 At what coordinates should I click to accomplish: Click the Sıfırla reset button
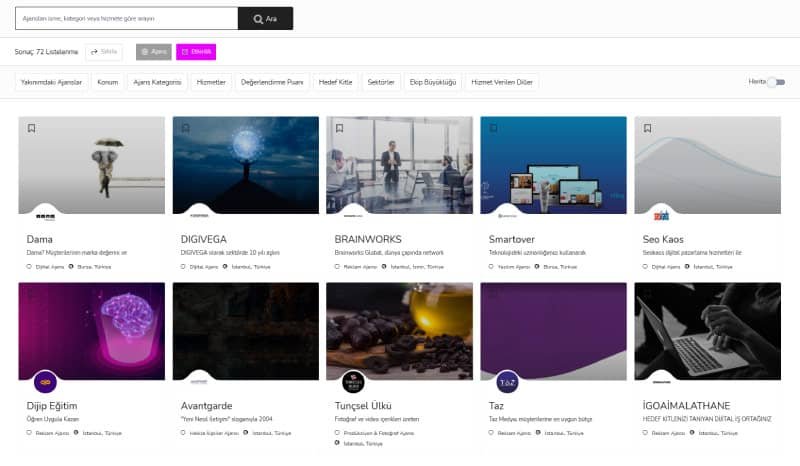[104, 52]
